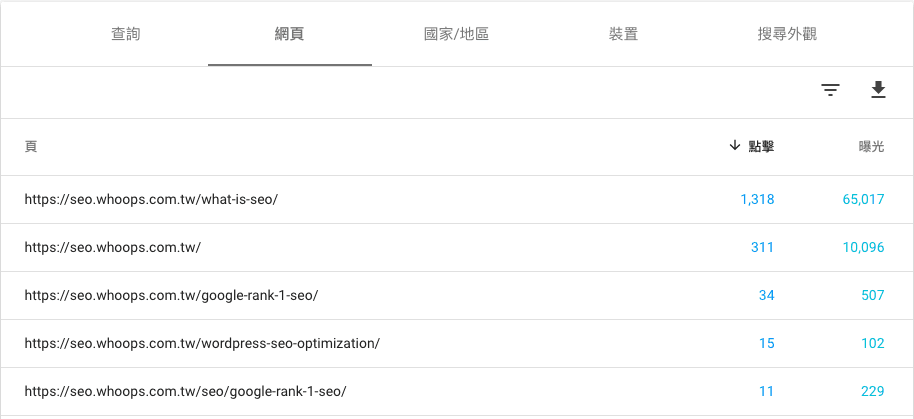Open the 國家/地區 tab
Viewport: 914px width, 419px height.
pyautogui.click(x=456, y=34)
